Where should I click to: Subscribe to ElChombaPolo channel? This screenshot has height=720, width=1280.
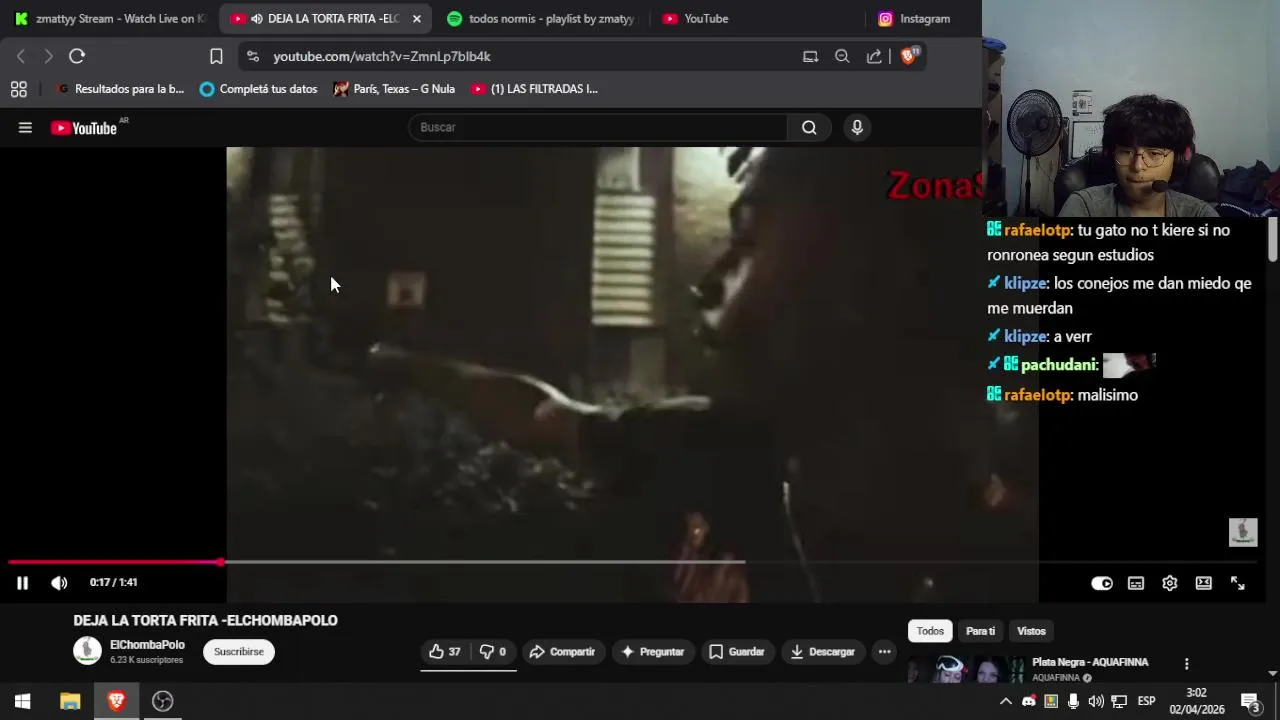(x=239, y=652)
